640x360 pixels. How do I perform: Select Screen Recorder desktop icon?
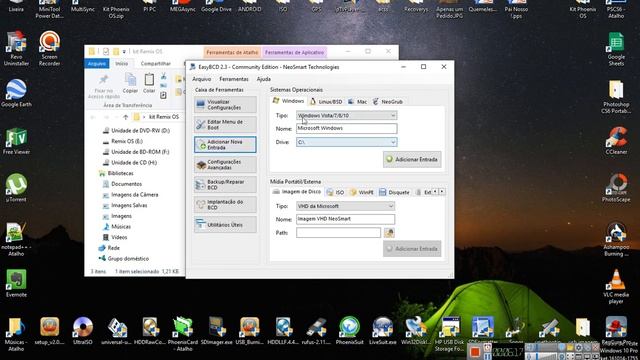49,48
